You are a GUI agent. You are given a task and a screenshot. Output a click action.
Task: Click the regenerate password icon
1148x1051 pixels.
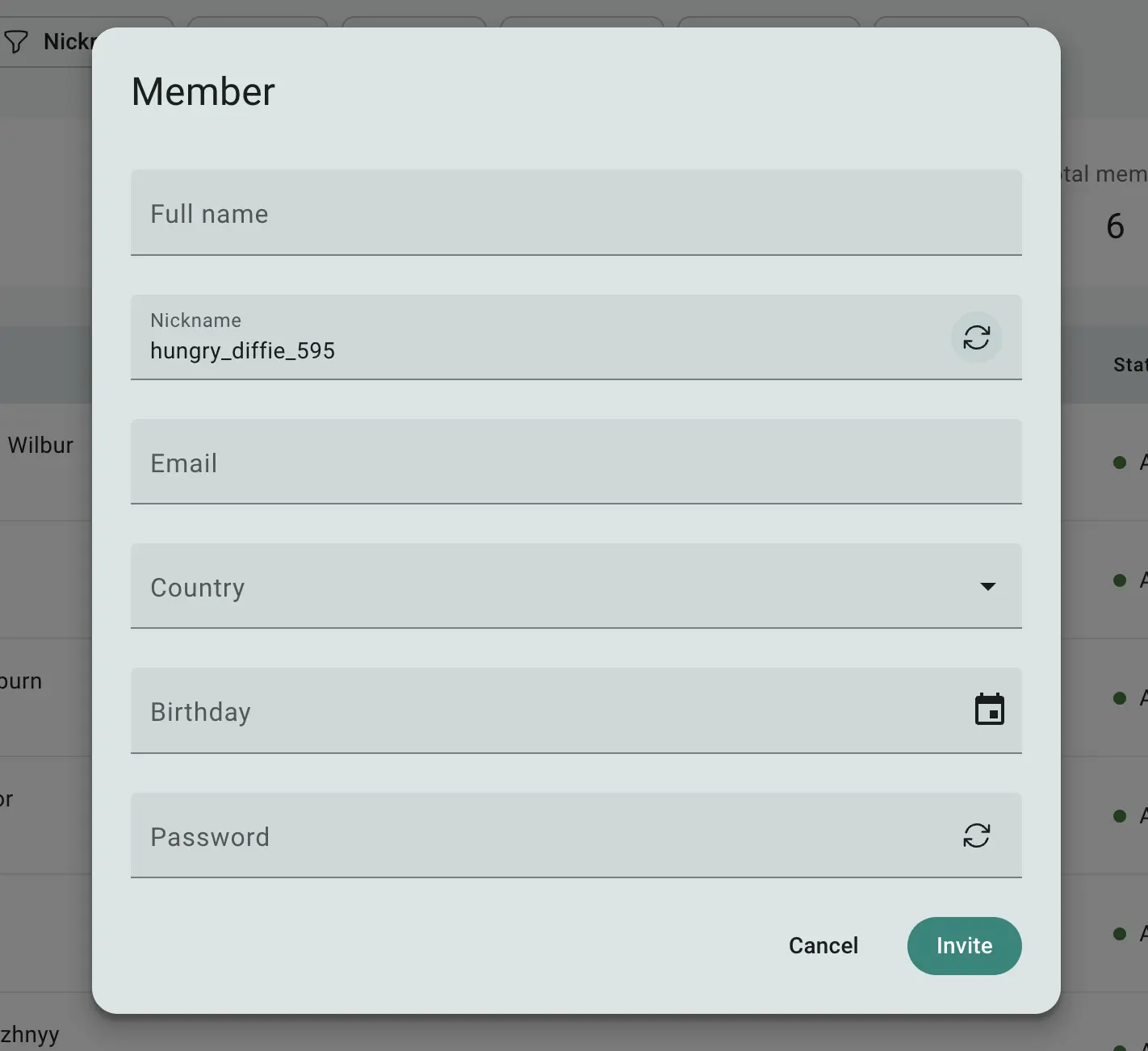[977, 835]
